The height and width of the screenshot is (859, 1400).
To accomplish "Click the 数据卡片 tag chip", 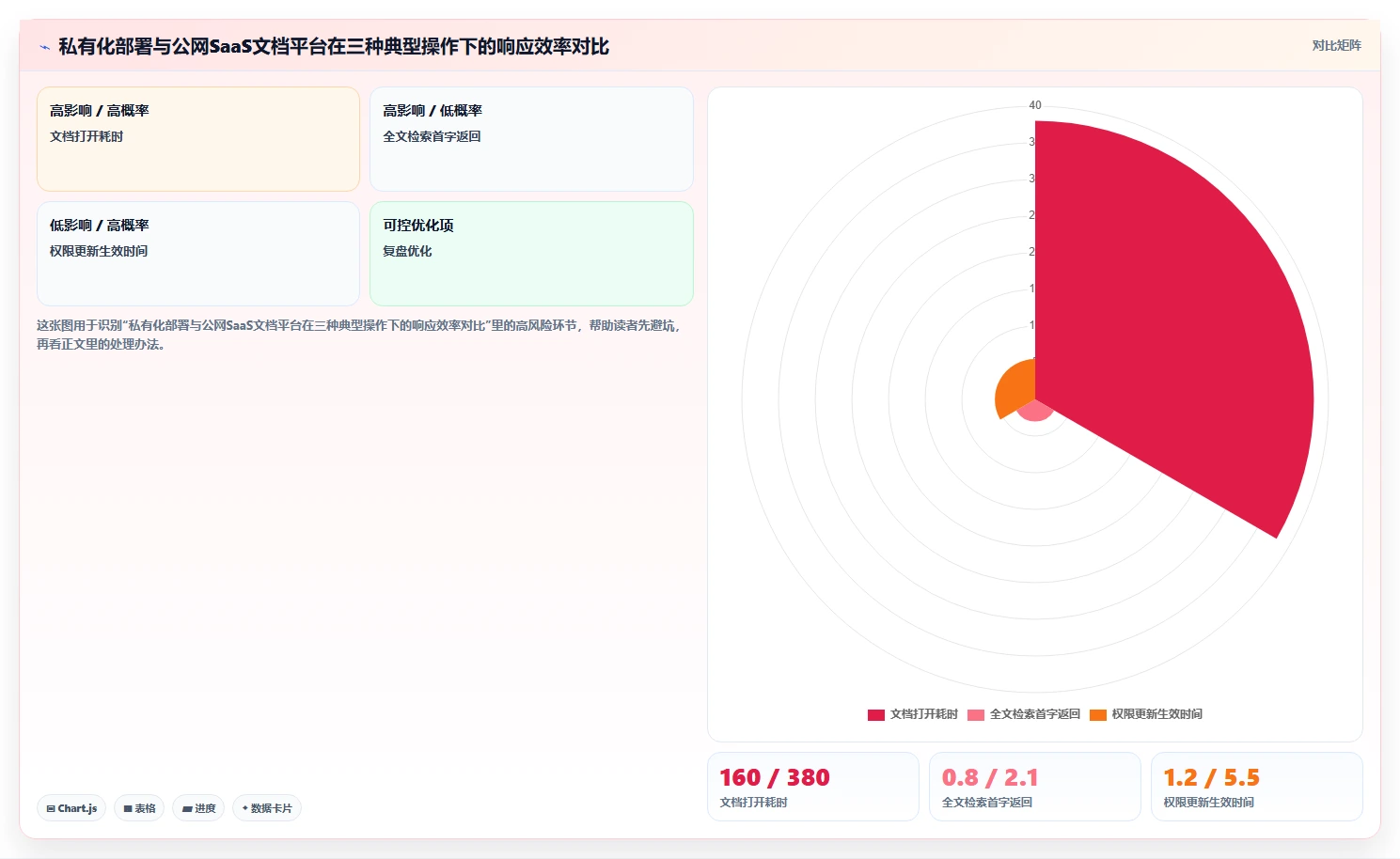I will 267,808.
